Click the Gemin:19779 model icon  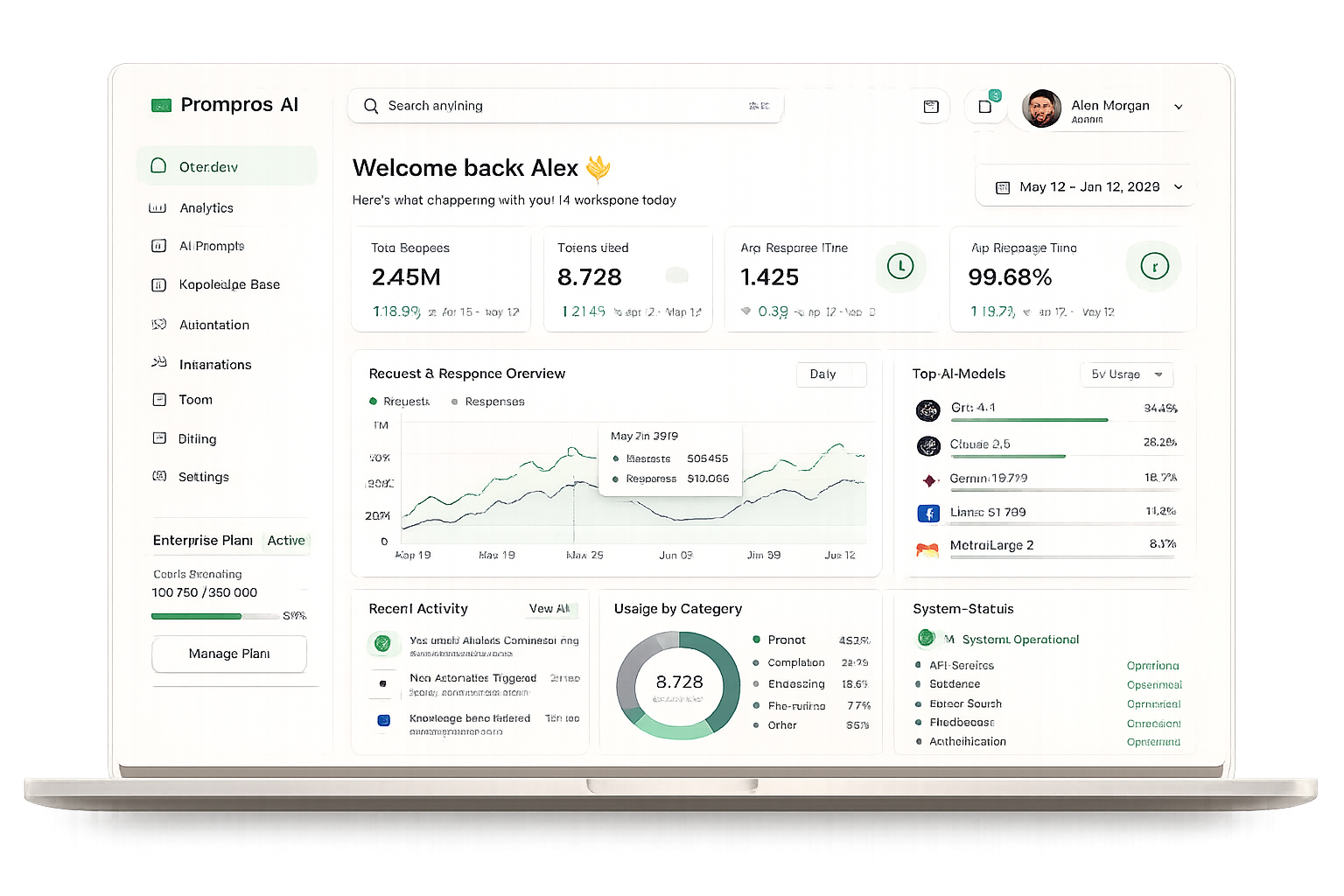(x=929, y=480)
